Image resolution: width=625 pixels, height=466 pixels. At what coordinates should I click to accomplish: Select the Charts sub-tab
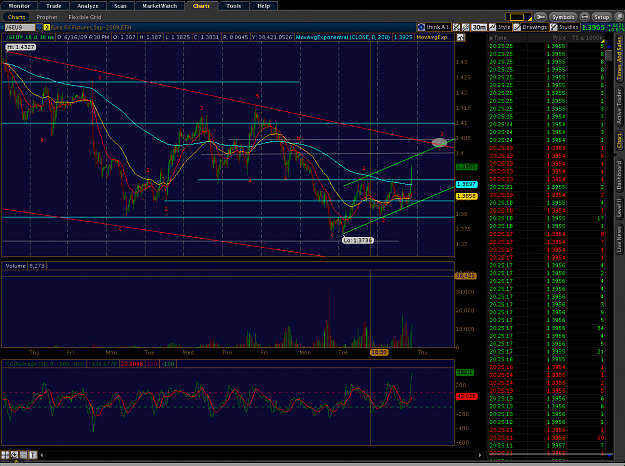(16, 17)
